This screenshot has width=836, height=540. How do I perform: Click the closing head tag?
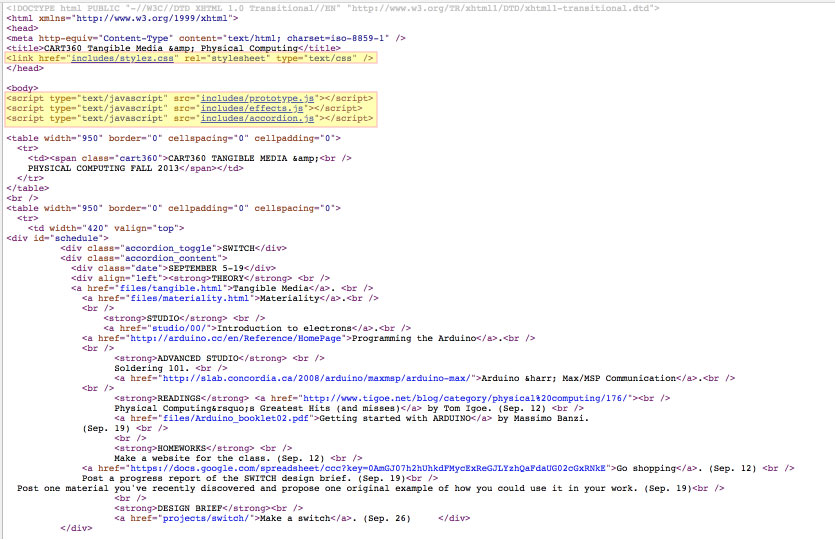[25, 68]
